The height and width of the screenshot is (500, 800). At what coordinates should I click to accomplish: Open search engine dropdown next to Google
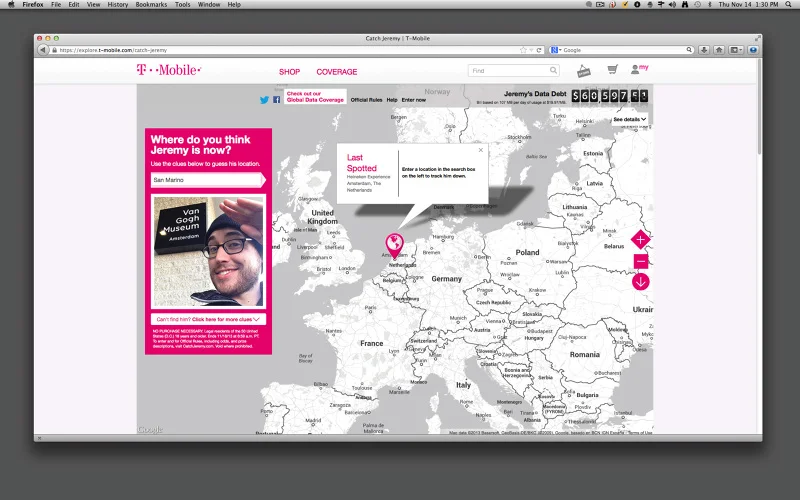click(x=556, y=50)
